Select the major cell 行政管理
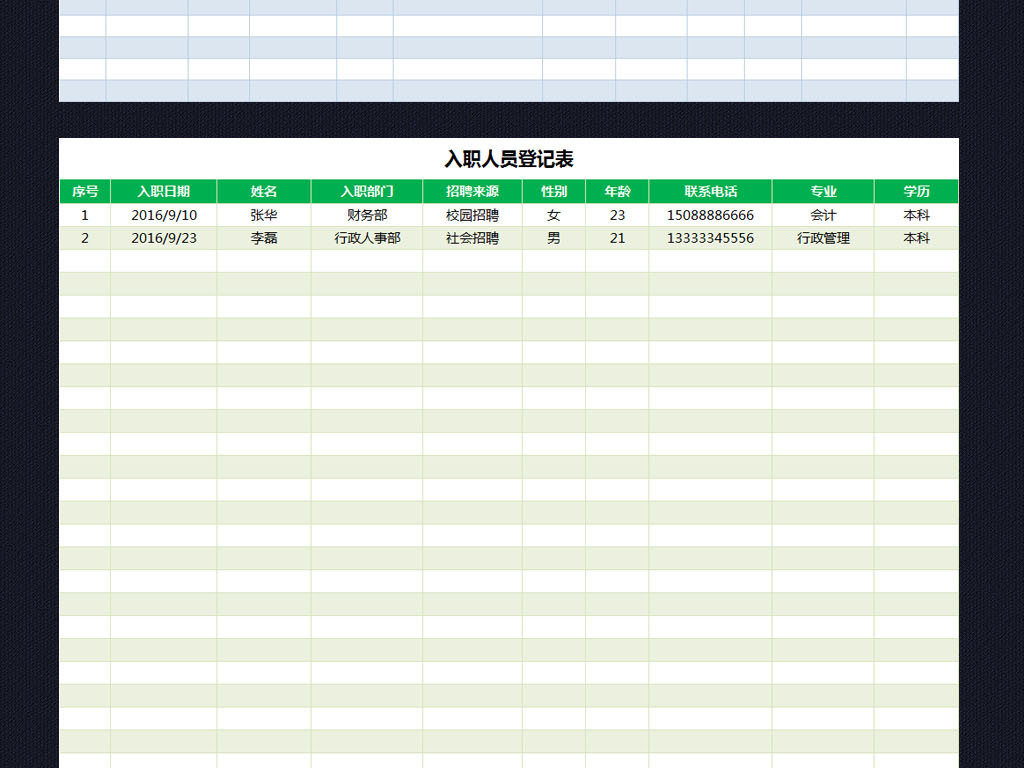This screenshot has height=768, width=1024. 823,238
